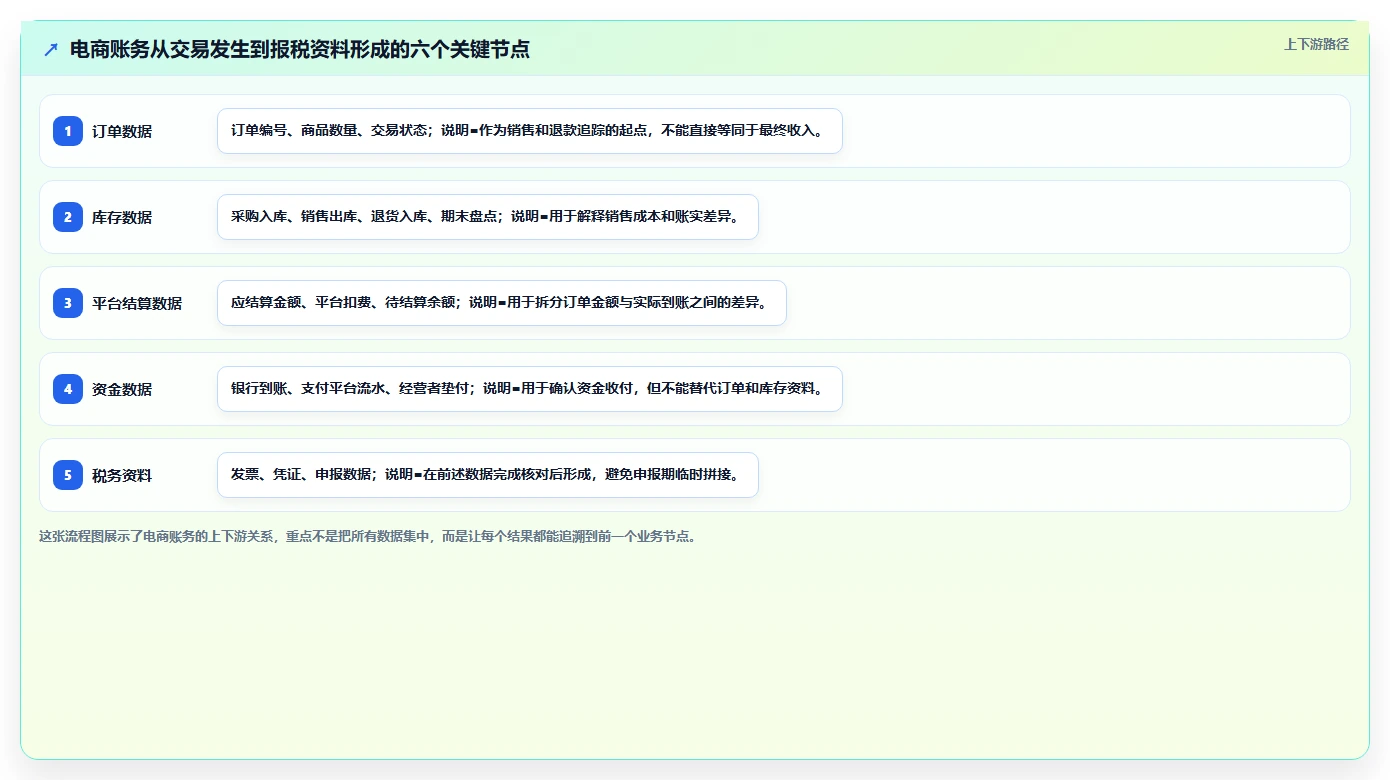The height and width of the screenshot is (780, 1390).
Task: Click the number 5 badge for 税务资料
Action: pos(68,475)
